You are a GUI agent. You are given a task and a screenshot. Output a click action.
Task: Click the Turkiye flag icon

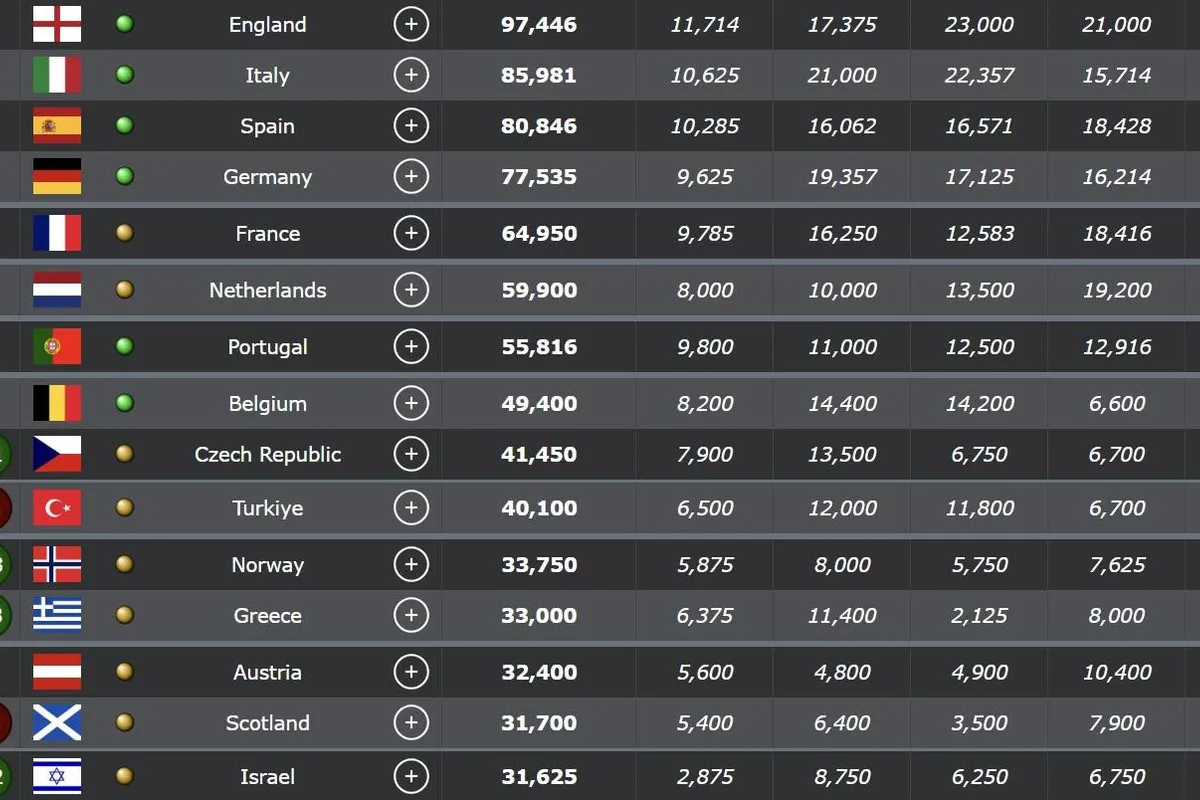[57, 507]
